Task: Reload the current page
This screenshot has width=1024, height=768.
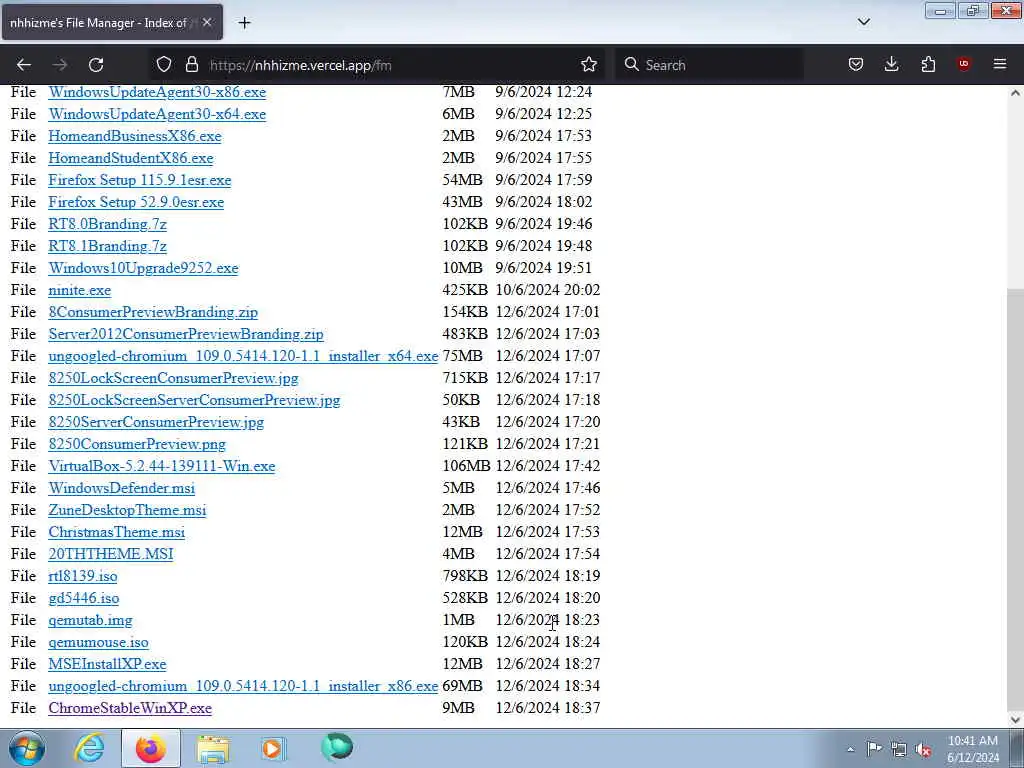Action: 96,65
